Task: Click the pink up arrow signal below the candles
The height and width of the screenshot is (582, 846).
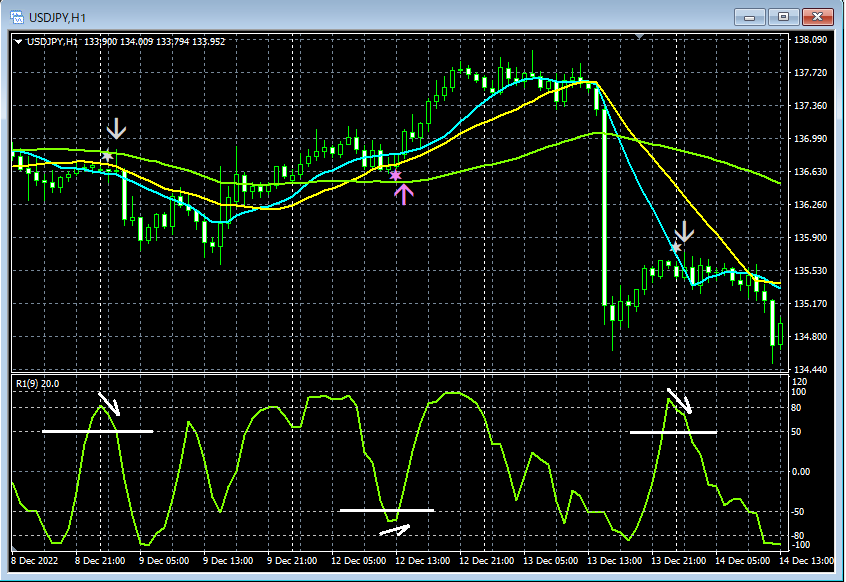Action: point(403,194)
